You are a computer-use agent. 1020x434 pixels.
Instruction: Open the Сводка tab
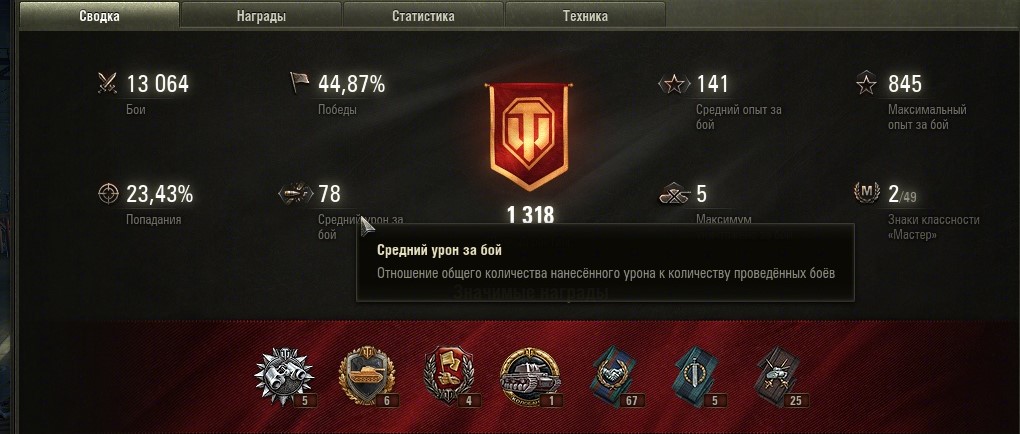[100, 16]
